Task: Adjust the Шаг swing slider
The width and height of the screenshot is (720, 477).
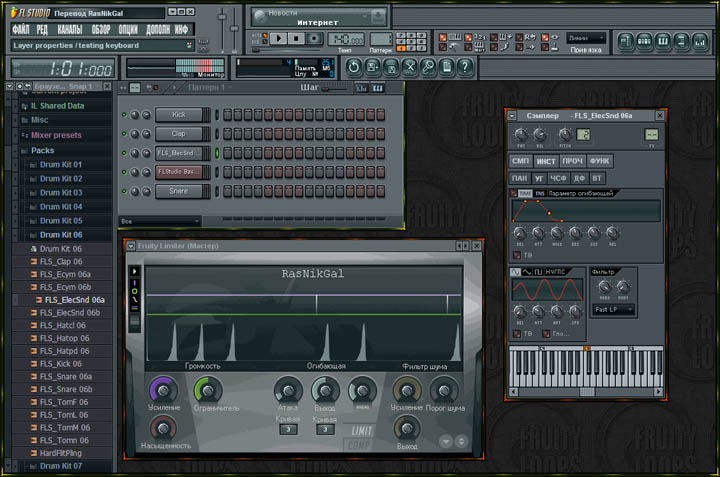Action: pyautogui.click(x=335, y=89)
